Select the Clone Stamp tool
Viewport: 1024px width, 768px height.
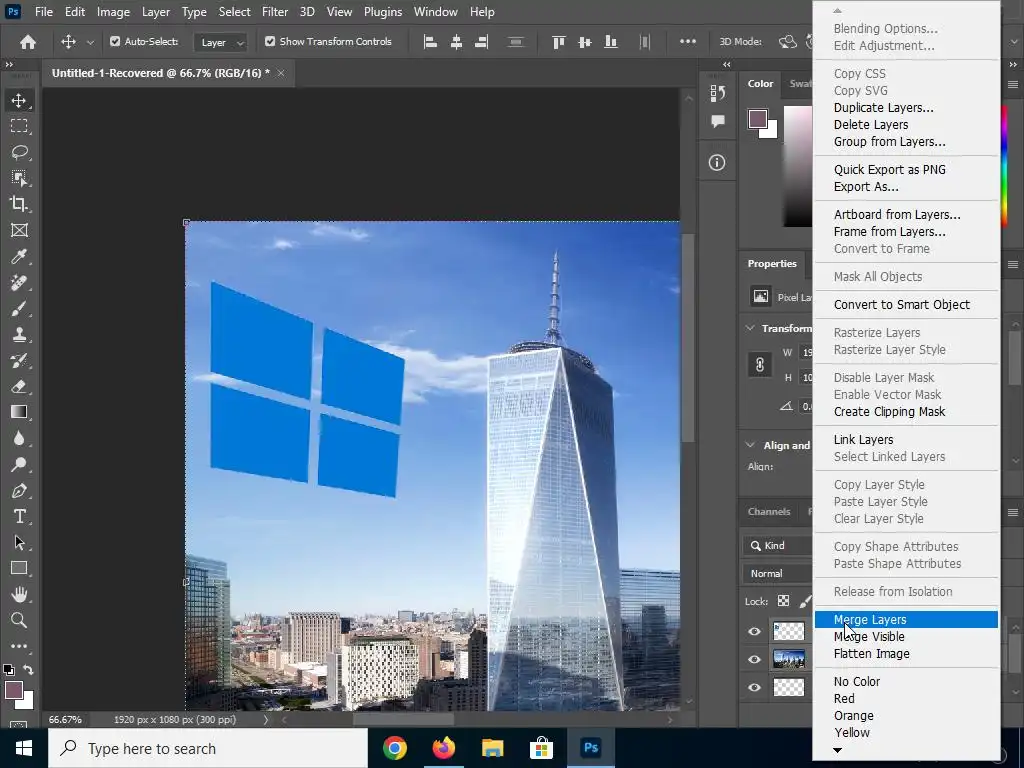click(x=19, y=334)
